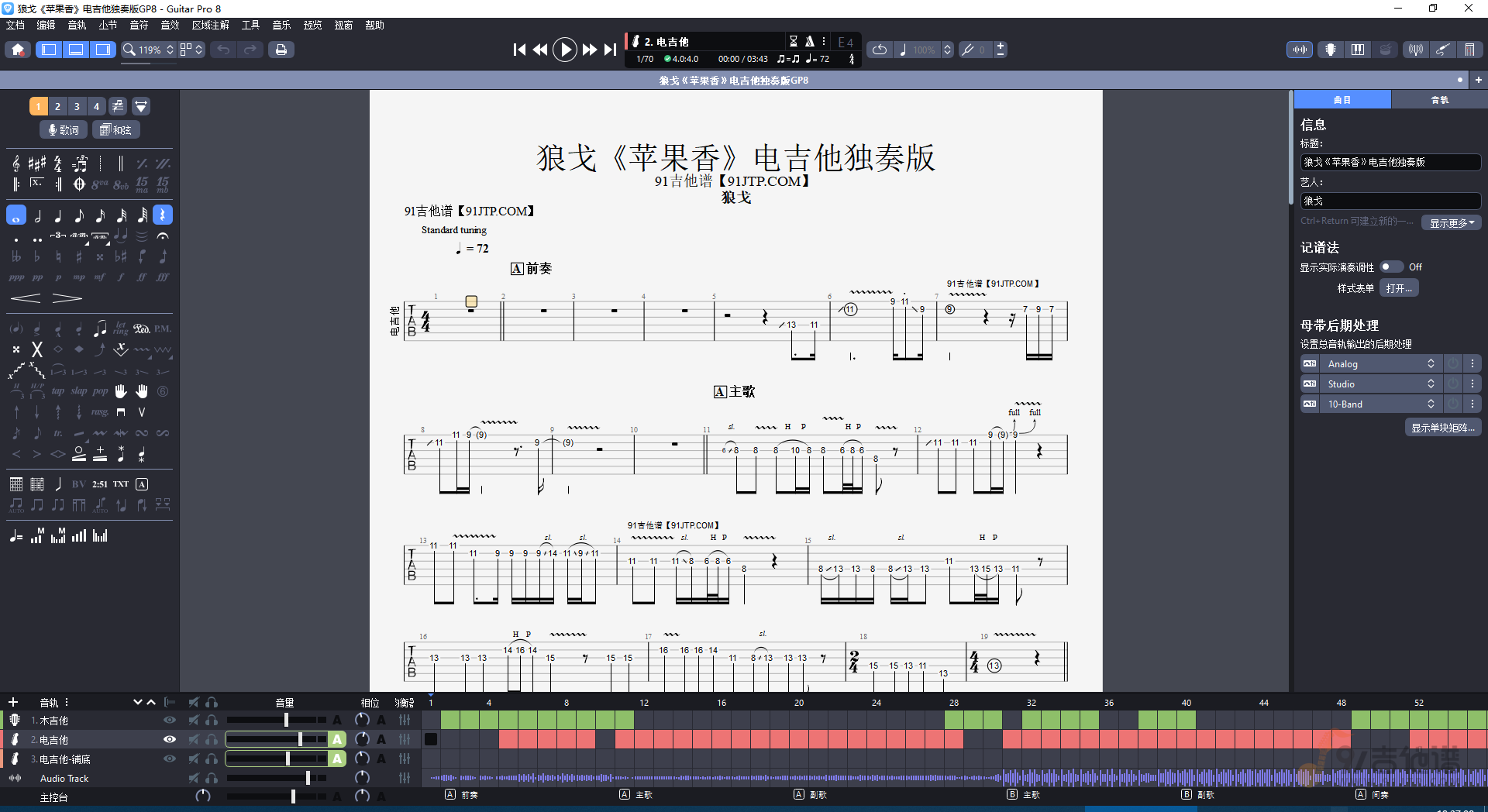The image size is (1488, 812).
Task: Open chord diagram grid icon
Action: tap(16, 484)
